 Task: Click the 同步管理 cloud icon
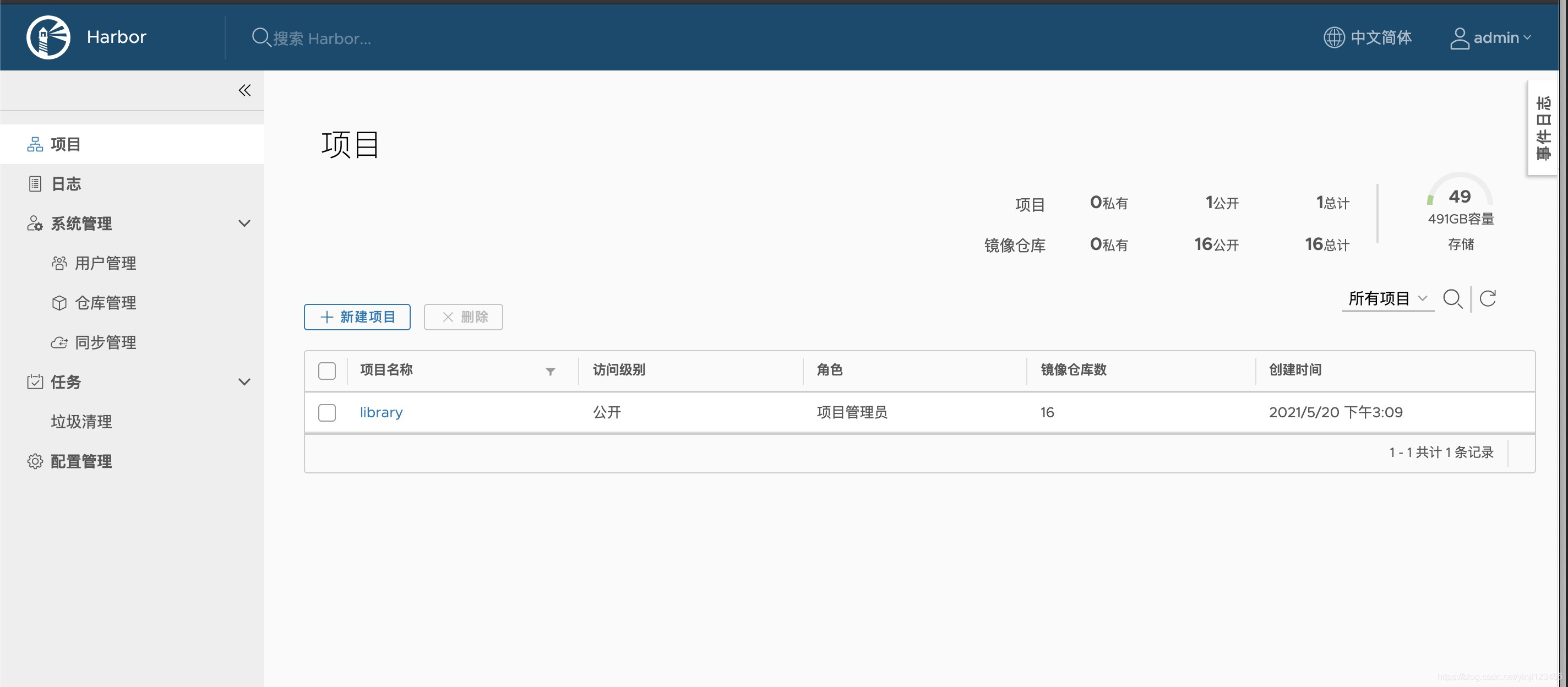pos(59,342)
